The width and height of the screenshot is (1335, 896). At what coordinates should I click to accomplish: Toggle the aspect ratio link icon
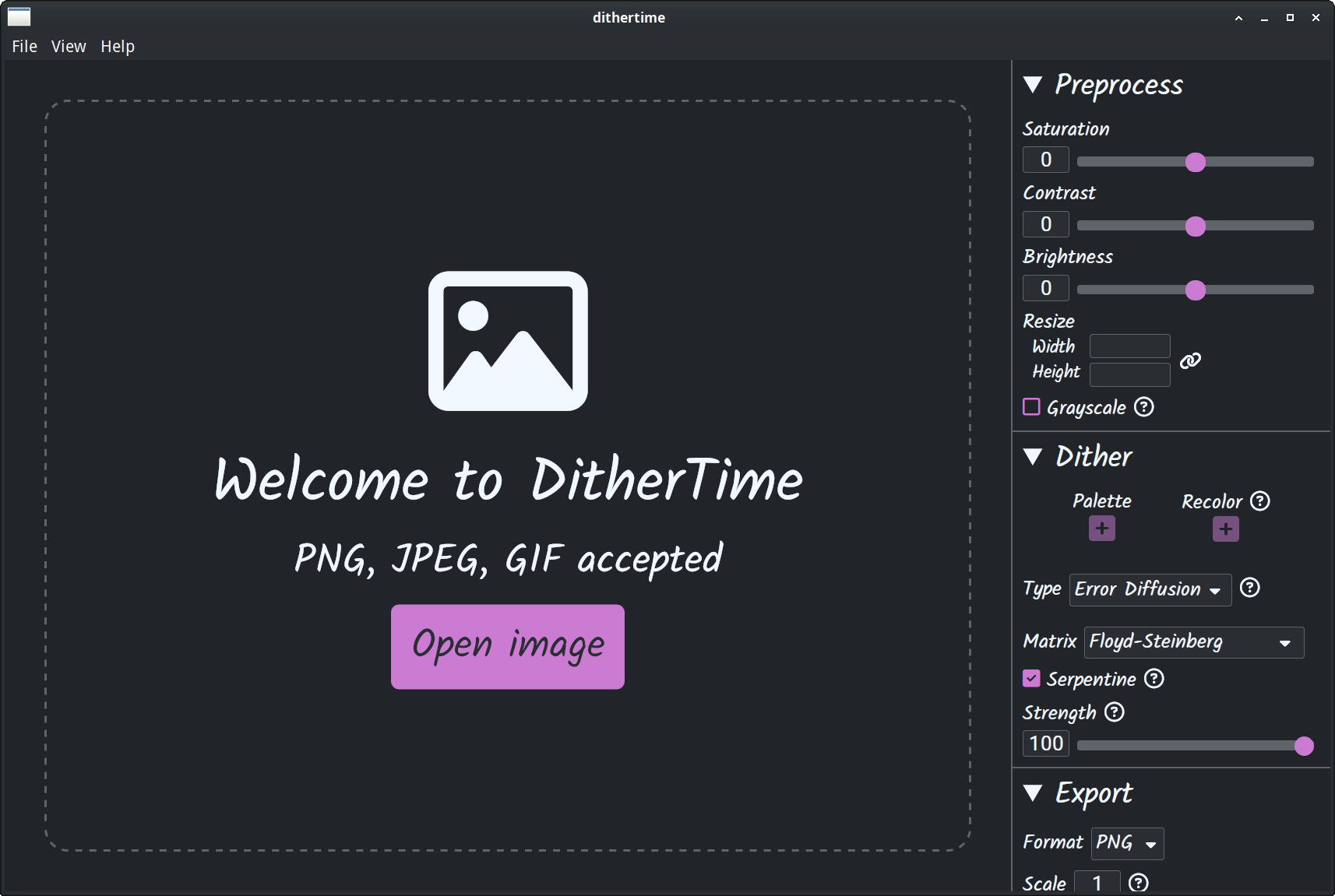coord(1191,360)
